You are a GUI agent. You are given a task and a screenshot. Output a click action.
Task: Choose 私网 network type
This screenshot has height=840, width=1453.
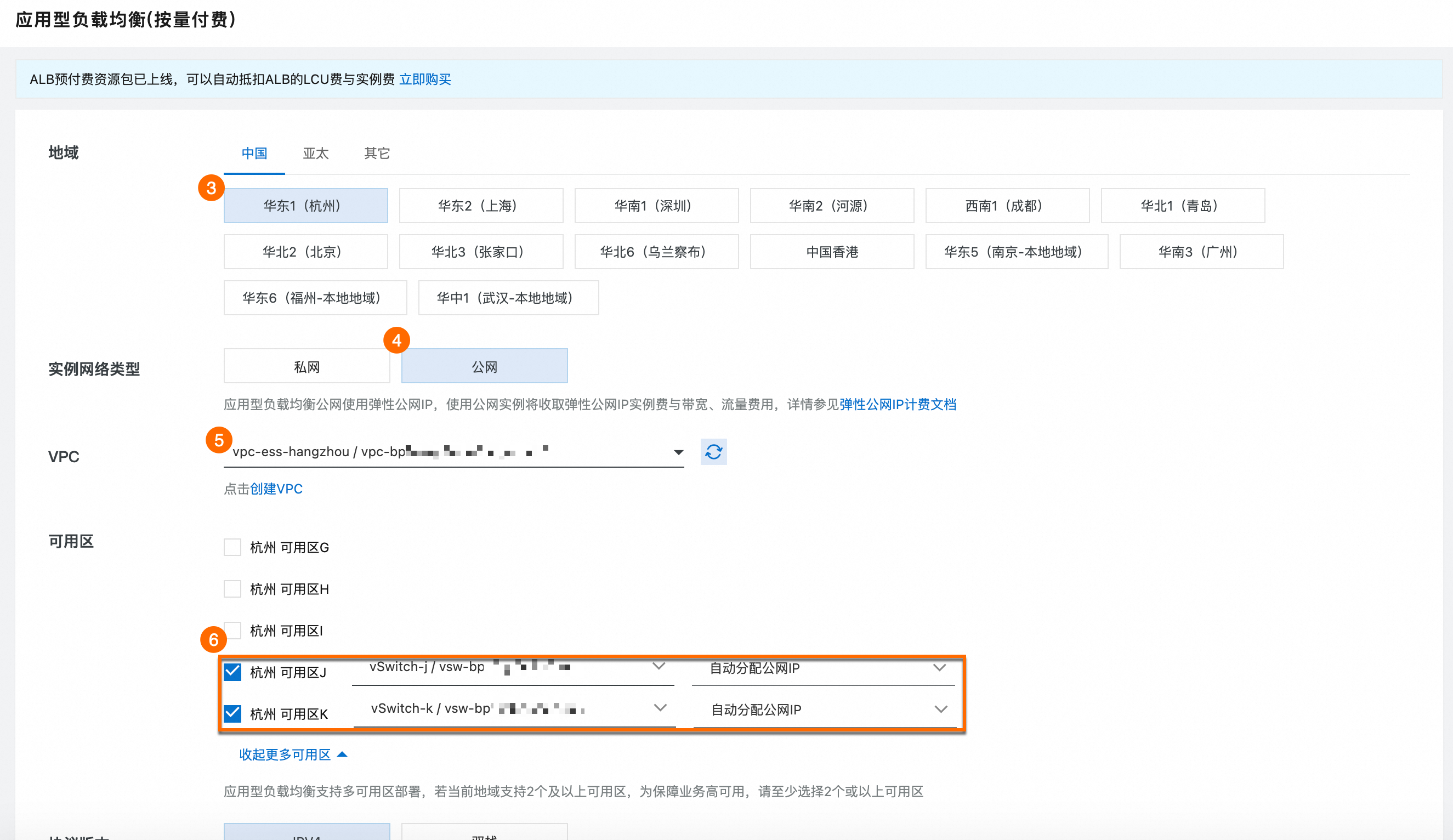coord(307,366)
